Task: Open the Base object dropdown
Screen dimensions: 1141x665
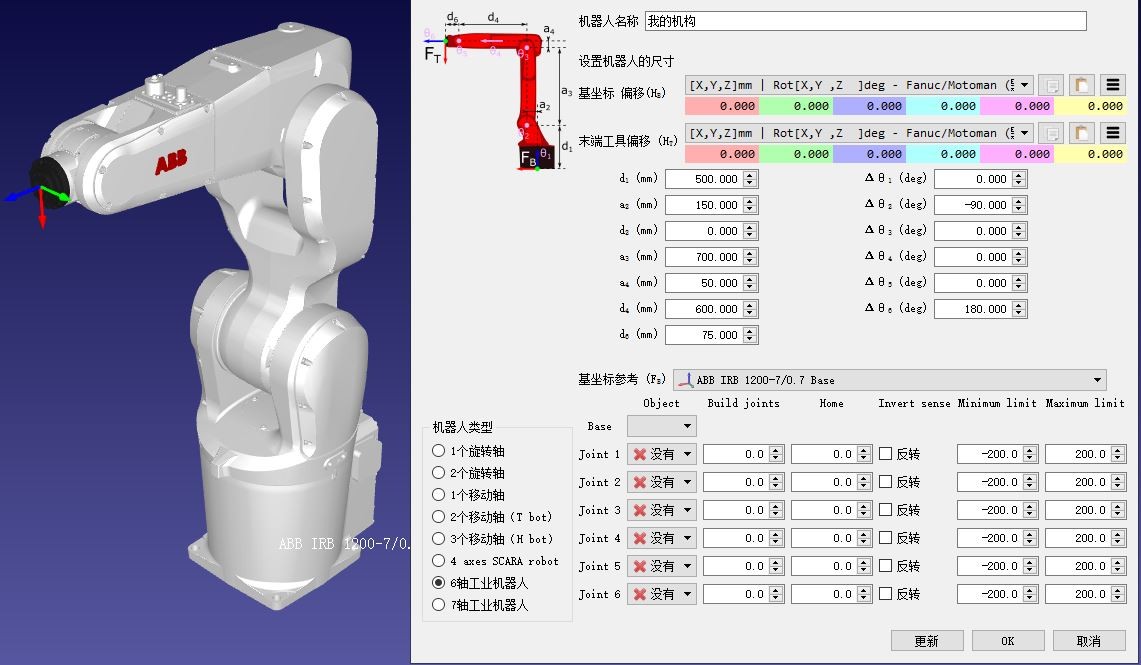Action: (x=661, y=426)
